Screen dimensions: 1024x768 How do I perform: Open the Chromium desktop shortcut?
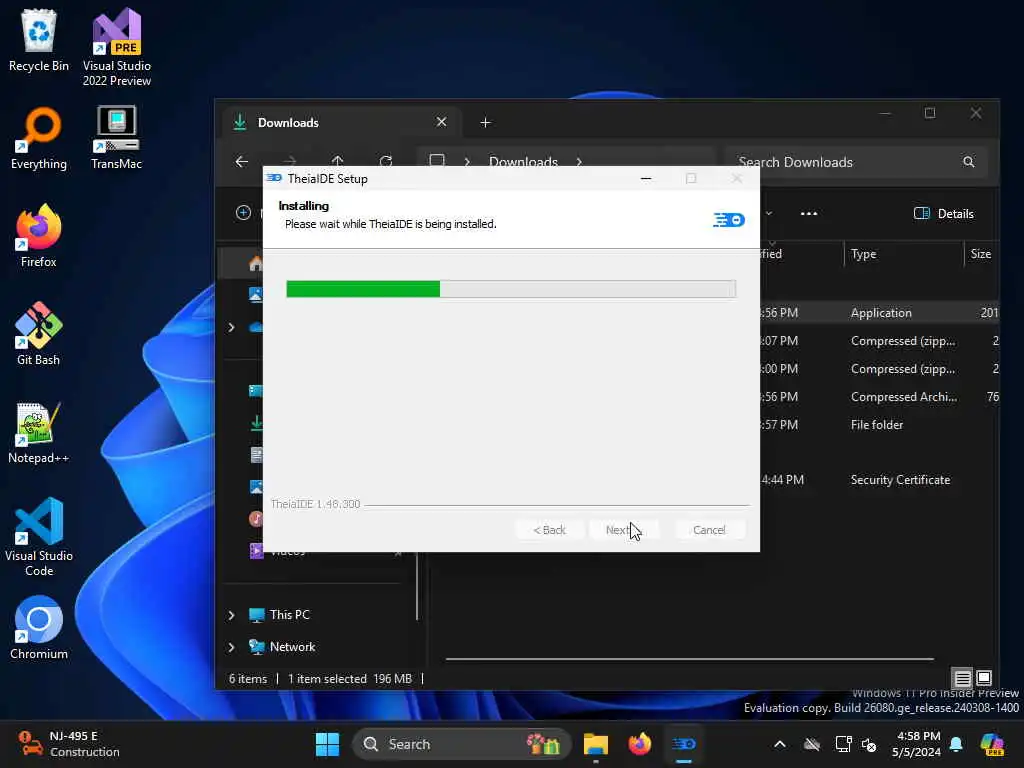tap(39, 628)
